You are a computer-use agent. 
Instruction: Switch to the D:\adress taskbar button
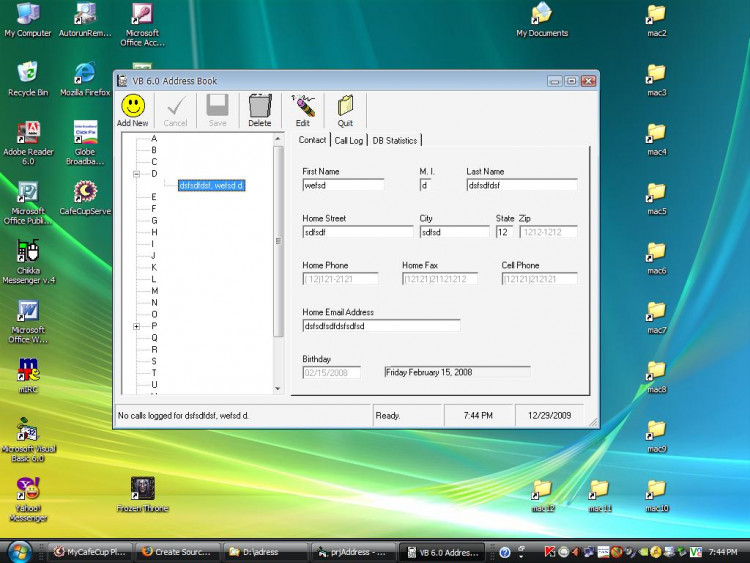coord(265,552)
